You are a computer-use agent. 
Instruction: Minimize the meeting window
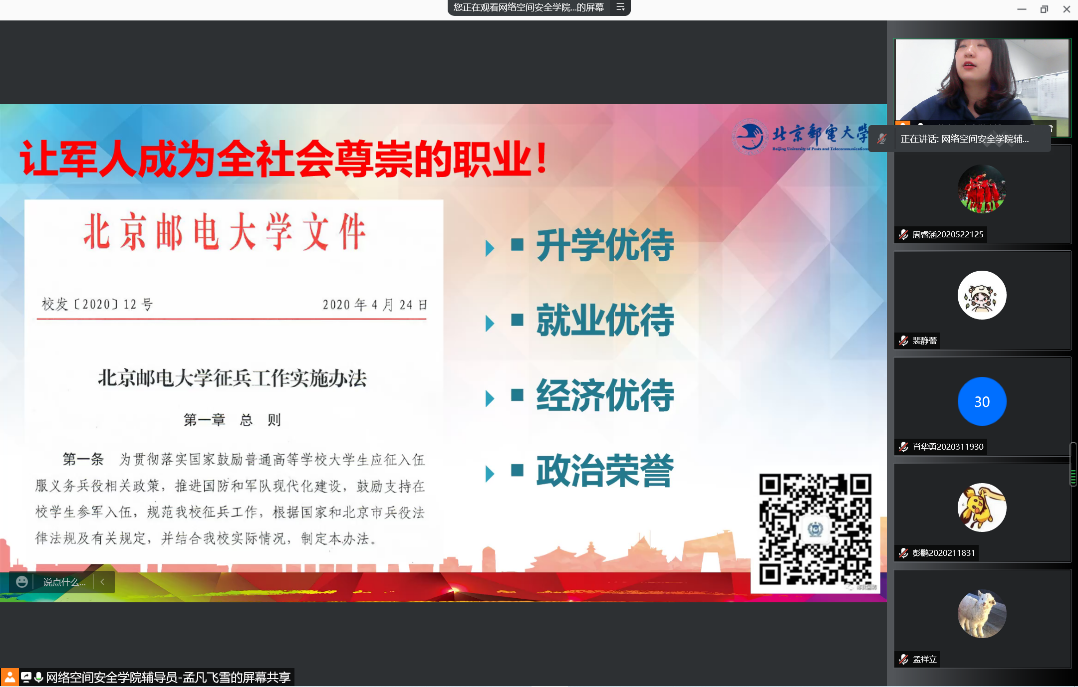click(x=1022, y=9)
